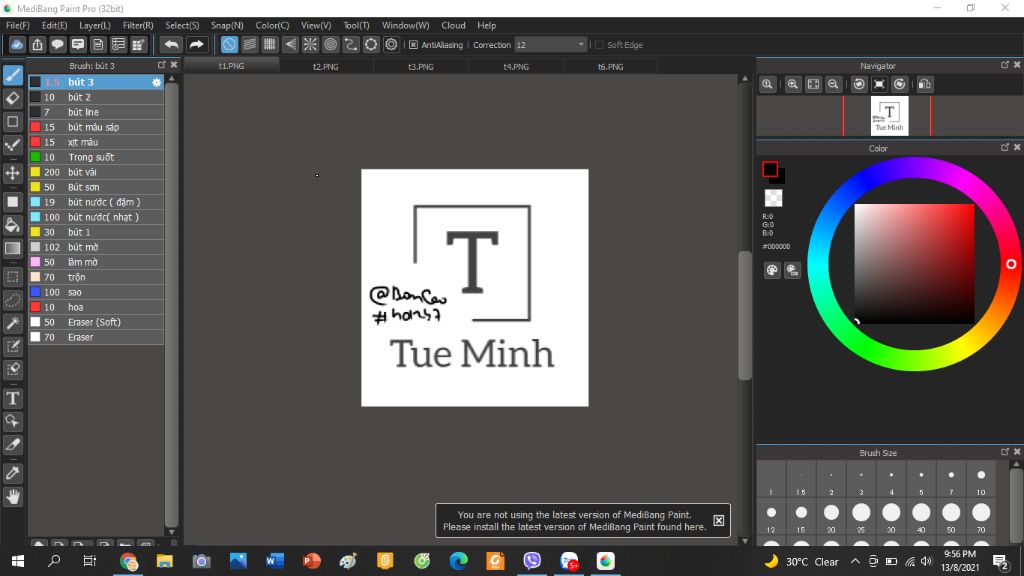This screenshot has height=576, width=1024.
Task: Rotate canvas left in Navigator
Action: (x=859, y=84)
